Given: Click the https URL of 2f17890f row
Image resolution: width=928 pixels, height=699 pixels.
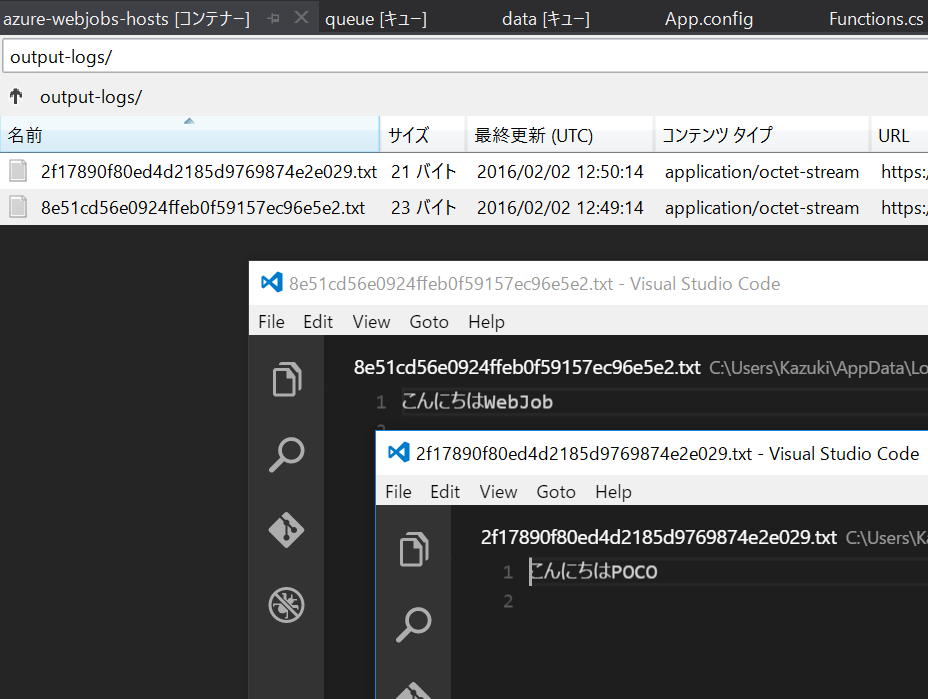Looking at the screenshot, I should pos(904,172).
